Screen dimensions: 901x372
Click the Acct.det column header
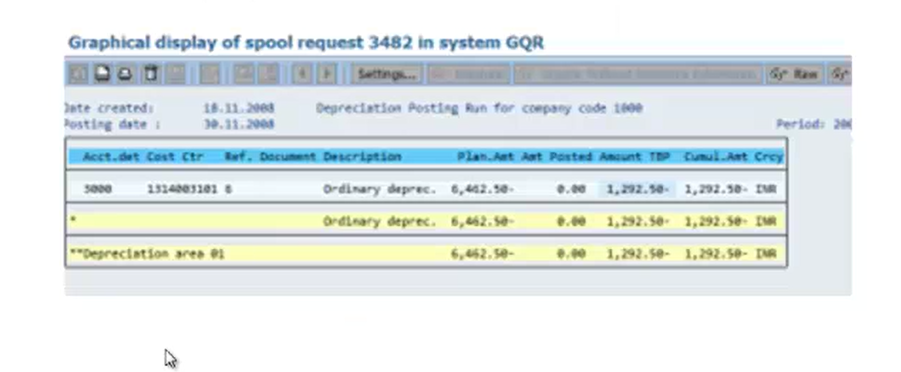tap(111, 156)
